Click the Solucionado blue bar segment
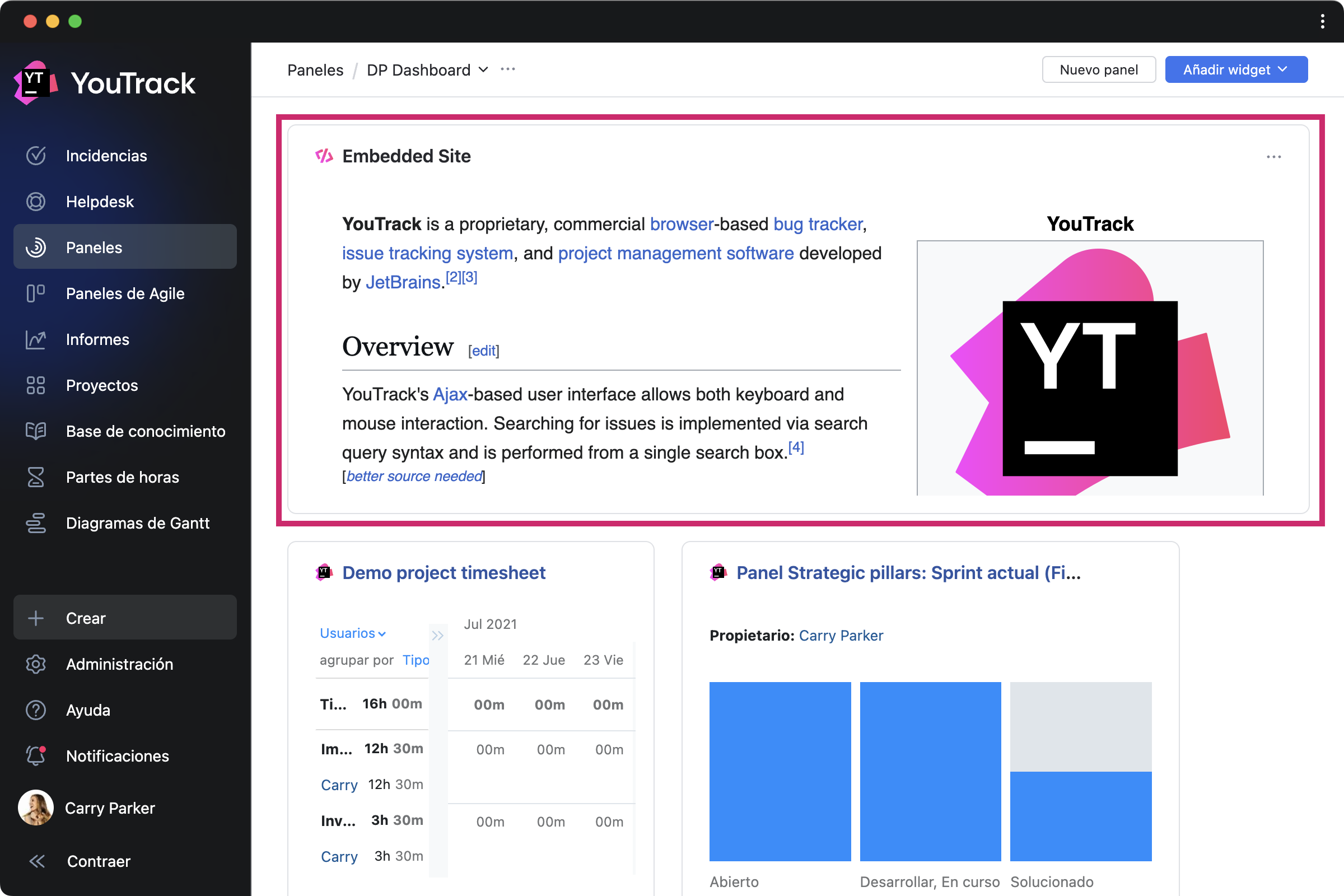Image resolution: width=1344 pixels, height=896 pixels. coord(1081,816)
